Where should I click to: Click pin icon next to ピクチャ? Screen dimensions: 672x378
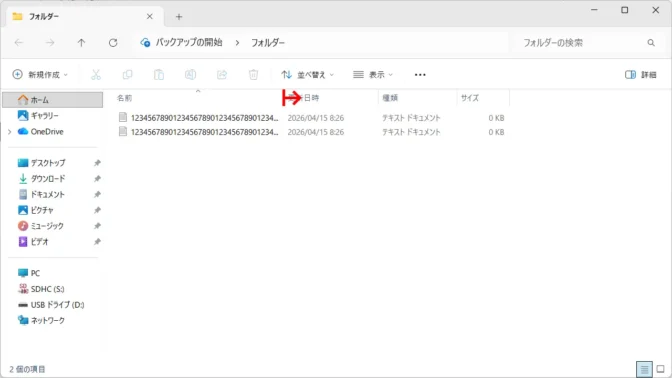[x=97, y=210]
